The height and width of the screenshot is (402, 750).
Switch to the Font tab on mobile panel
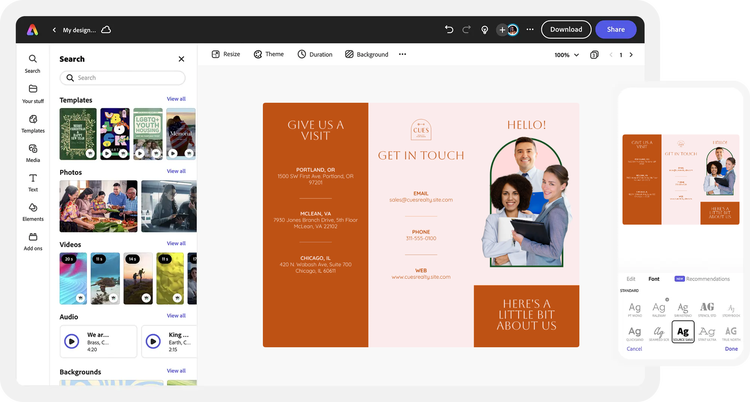(654, 279)
